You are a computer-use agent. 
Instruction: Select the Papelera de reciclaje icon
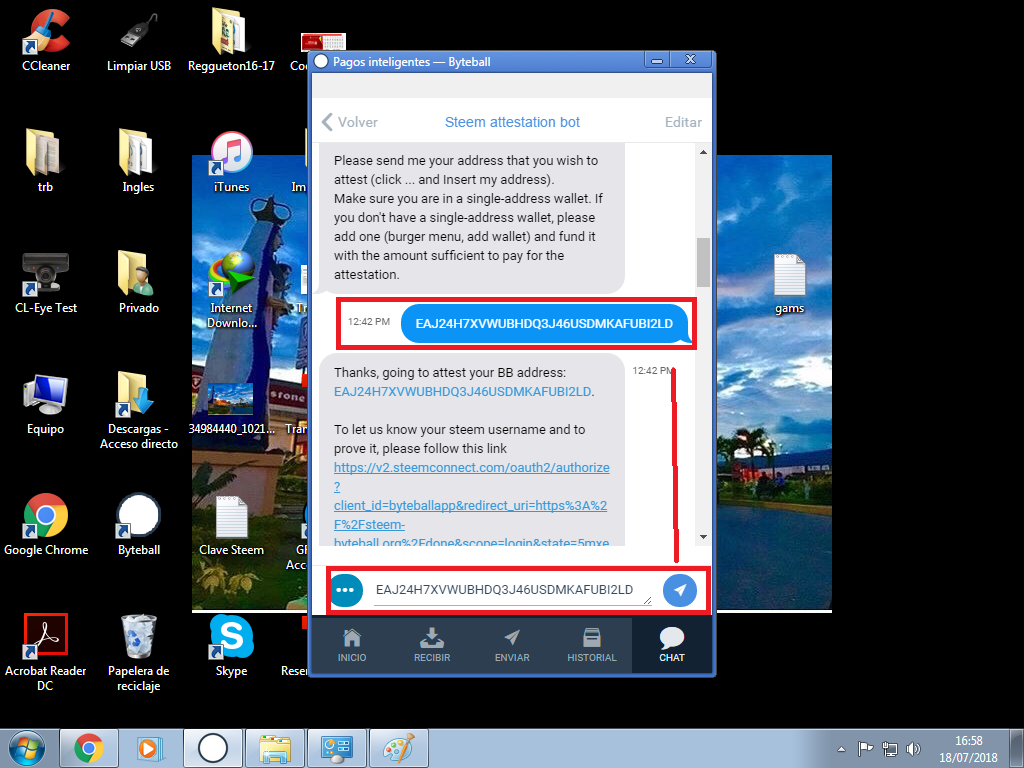pos(138,652)
